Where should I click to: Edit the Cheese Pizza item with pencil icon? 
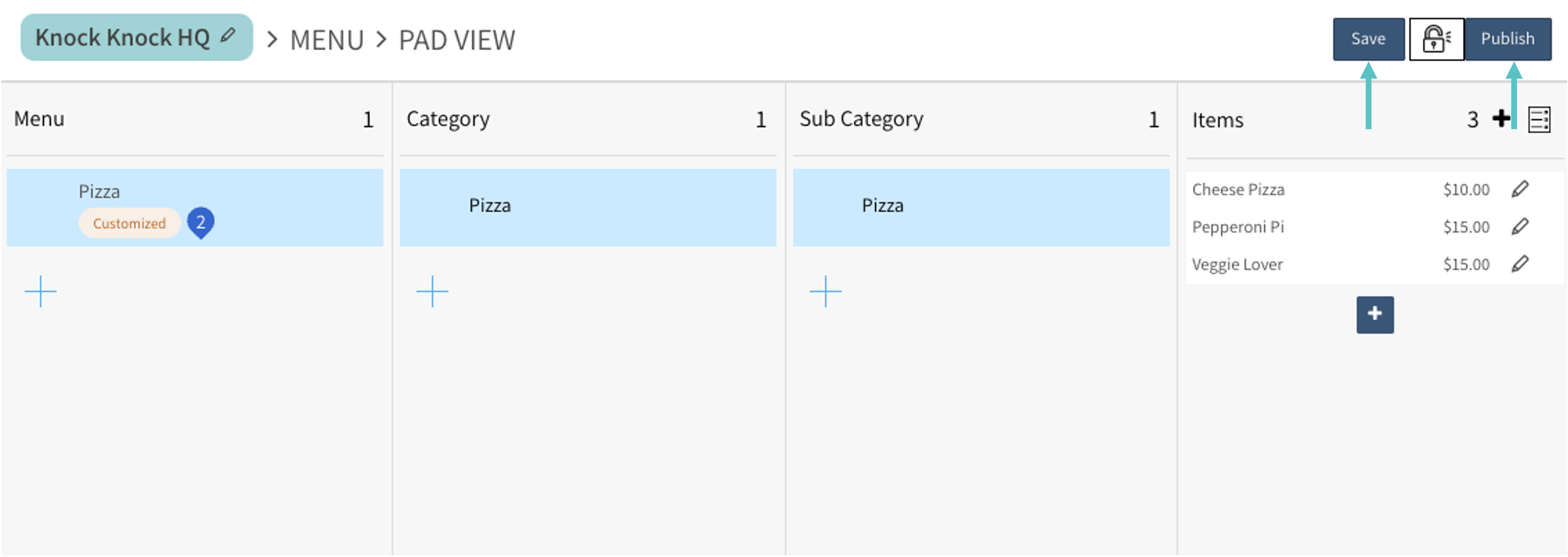click(1520, 189)
